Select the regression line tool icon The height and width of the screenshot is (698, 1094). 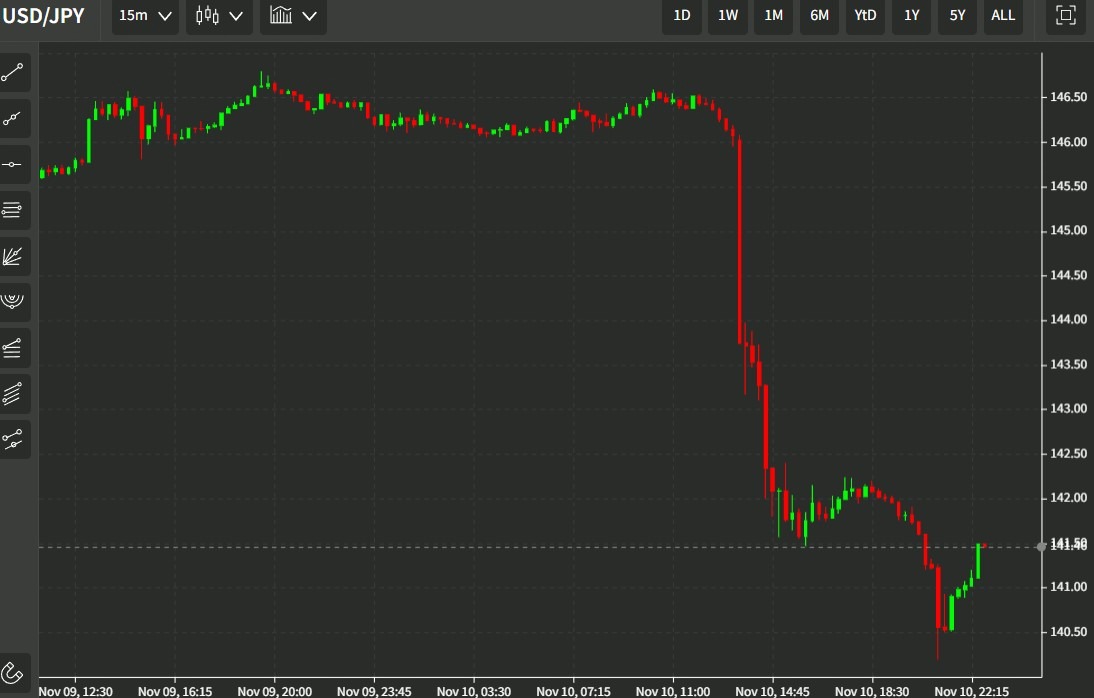tap(13, 439)
